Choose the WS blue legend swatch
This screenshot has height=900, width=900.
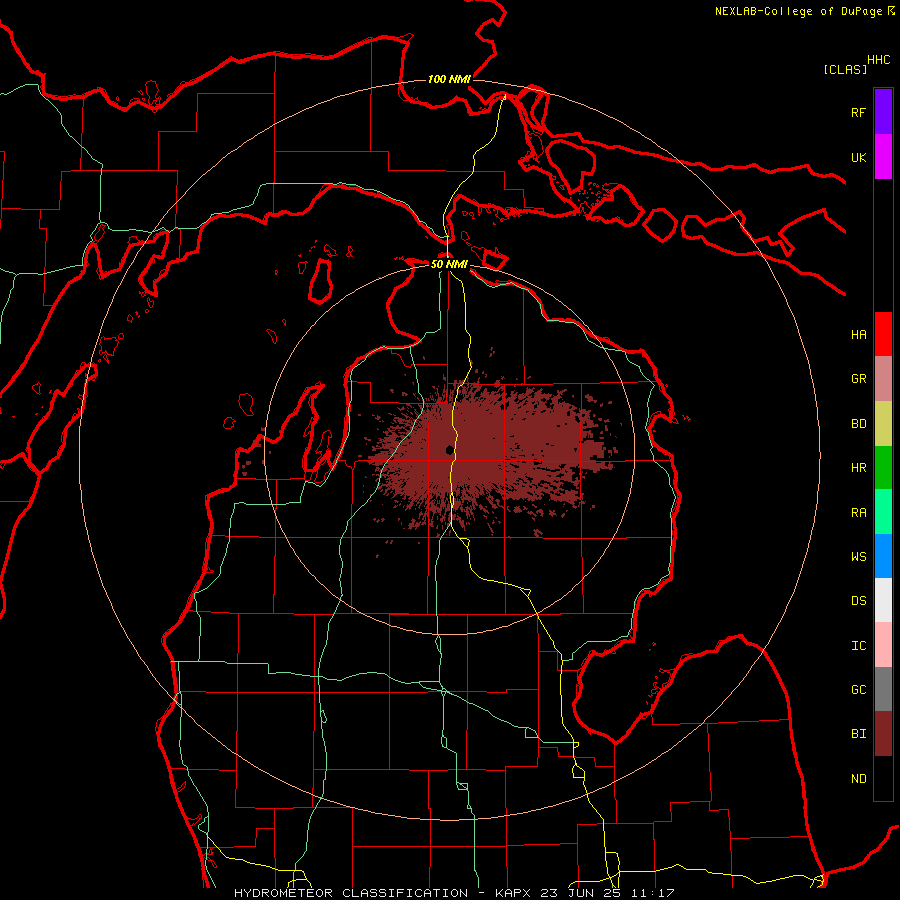tap(883, 556)
